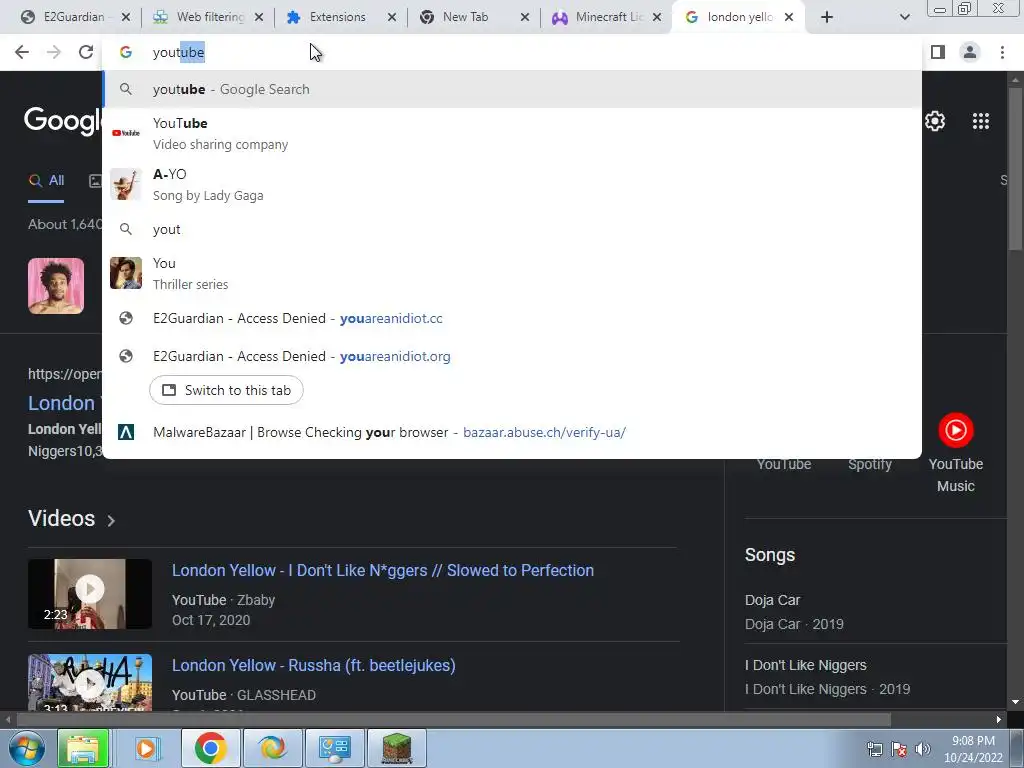Close the Minecraft tab
Image resolution: width=1024 pixels, height=768 pixels.
point(658,17)
